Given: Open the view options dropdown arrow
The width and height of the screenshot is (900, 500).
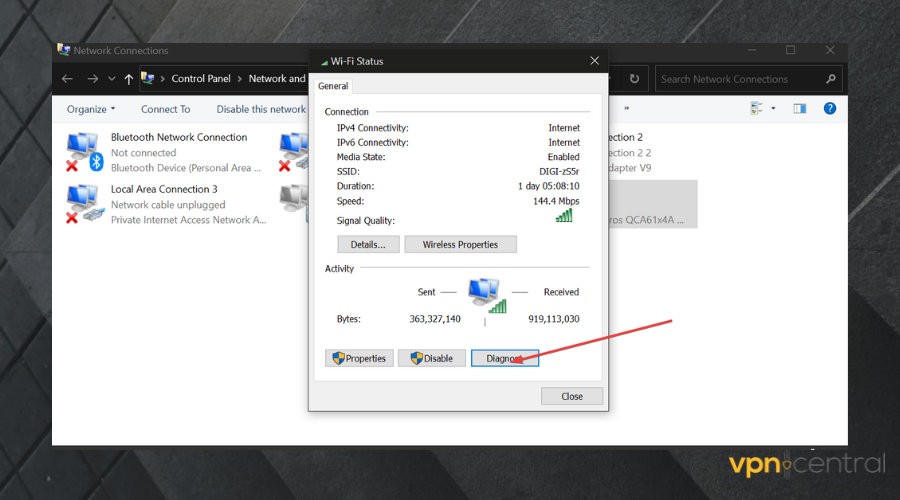Looking at the screenshot, I should click(x=773, y=109).
